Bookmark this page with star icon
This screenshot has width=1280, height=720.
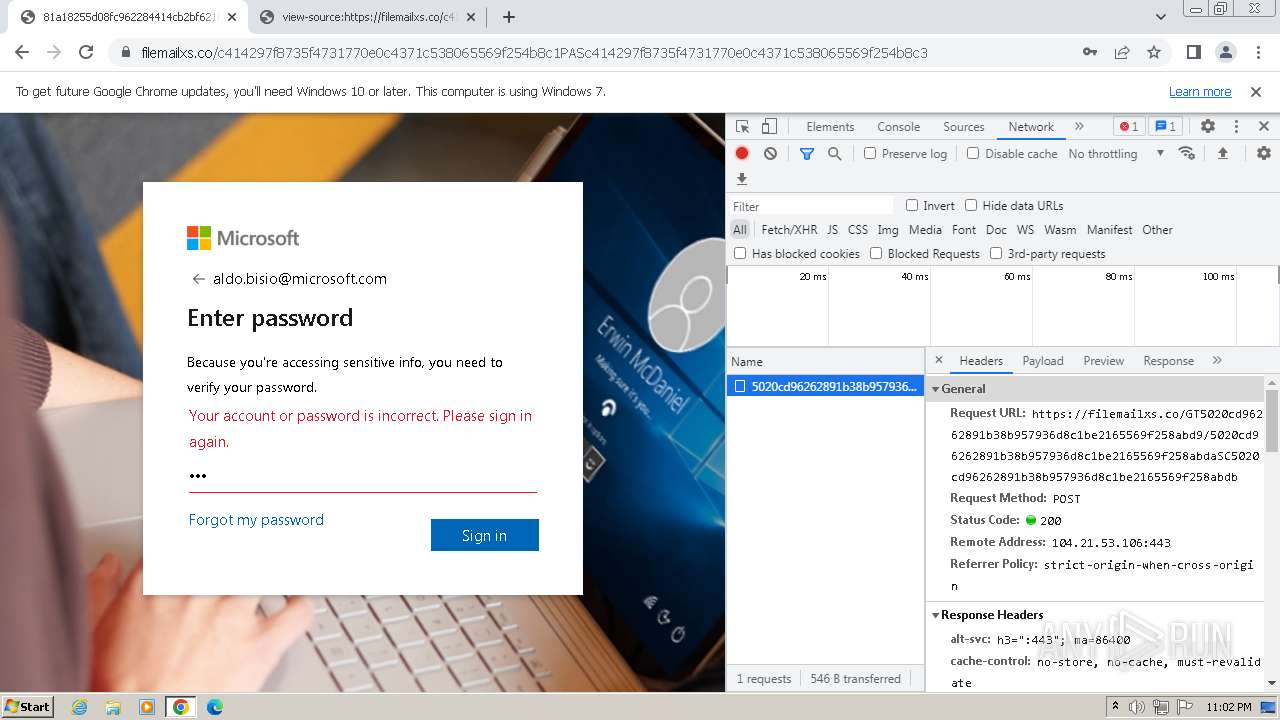[1154, 52]
